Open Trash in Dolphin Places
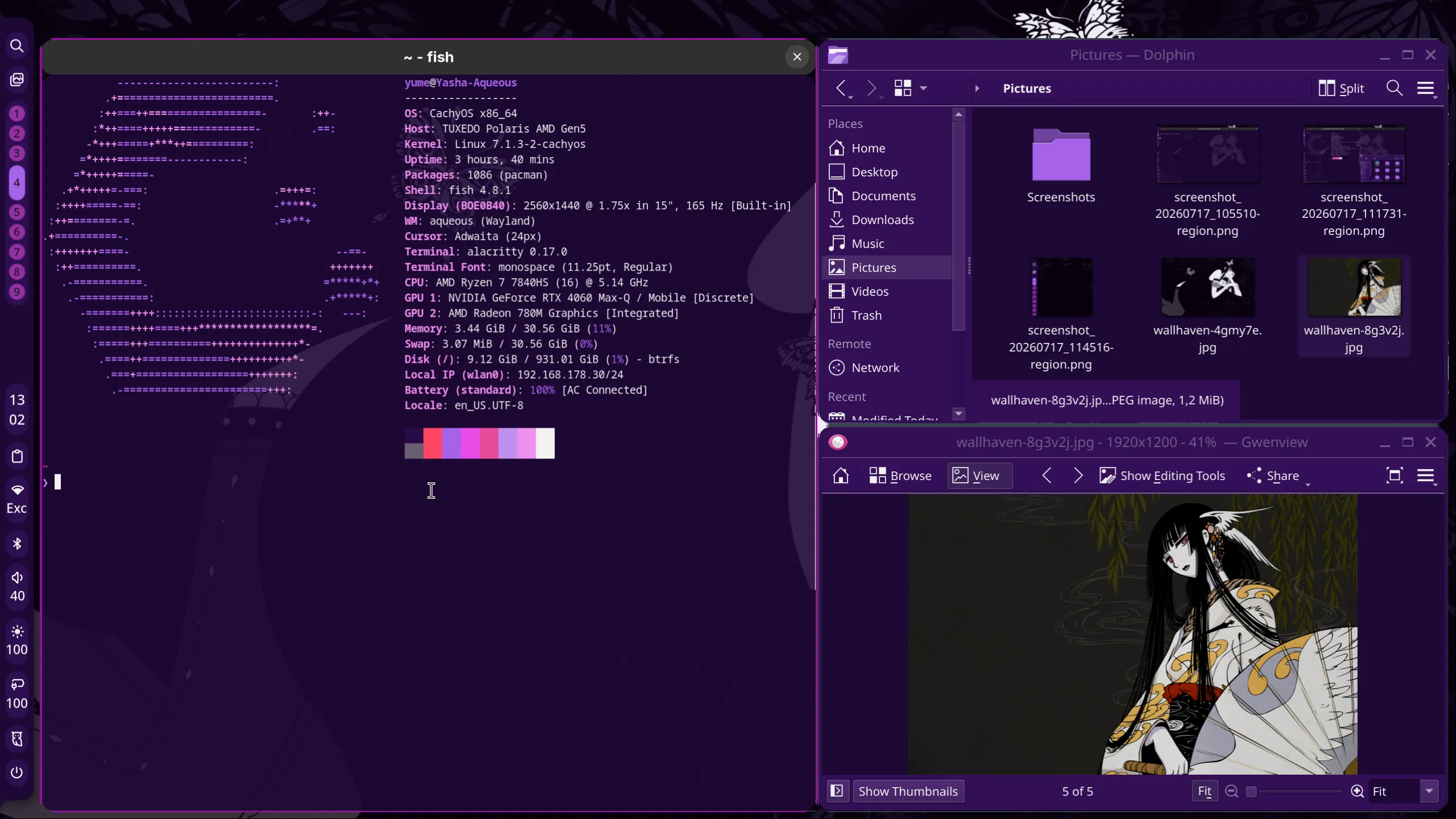This screenshot has height=819, width=1456. [x=887, y=315]
